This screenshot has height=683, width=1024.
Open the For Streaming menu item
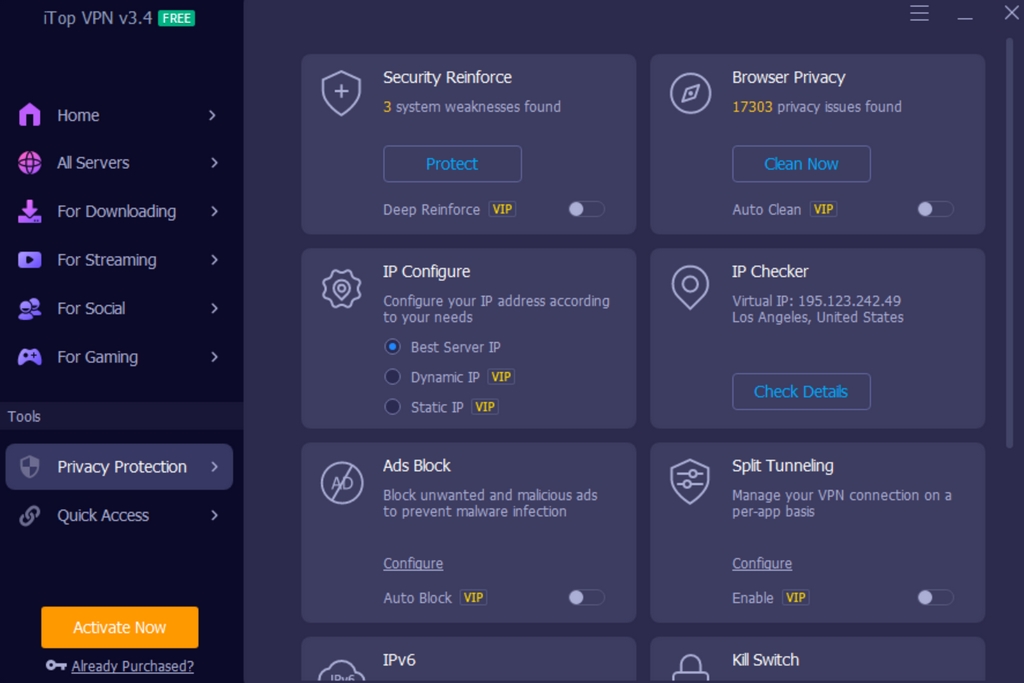click(x=119, y=260)
